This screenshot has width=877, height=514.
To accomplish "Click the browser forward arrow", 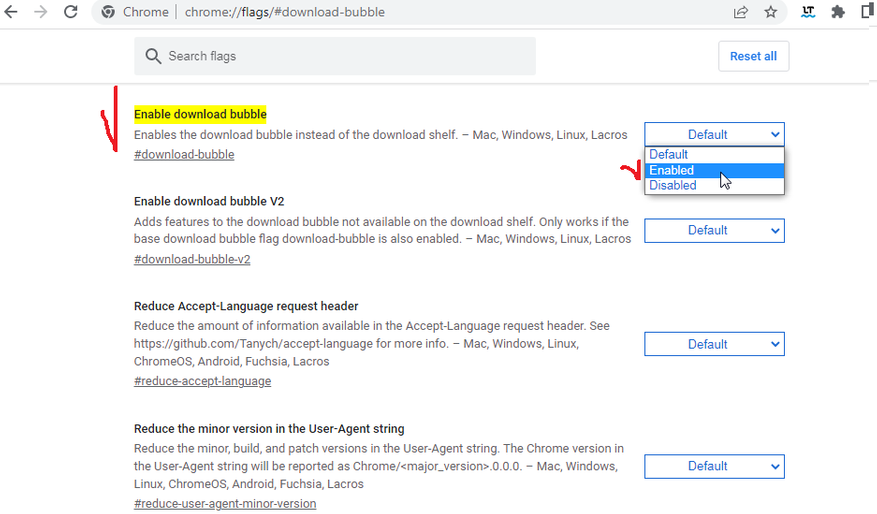I will 41,13.
